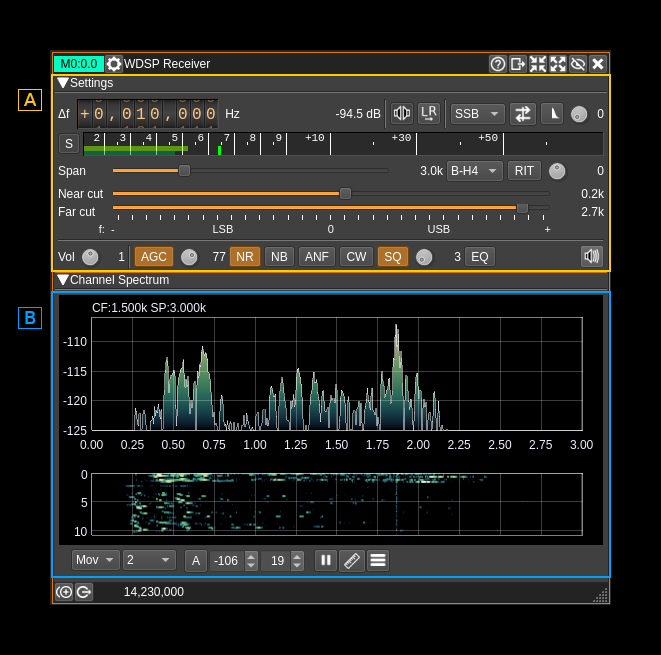The width and height of the screenshot is (661, 655).
Task: Mute audio with loudspeaker icon
Action: pos(591,256)
